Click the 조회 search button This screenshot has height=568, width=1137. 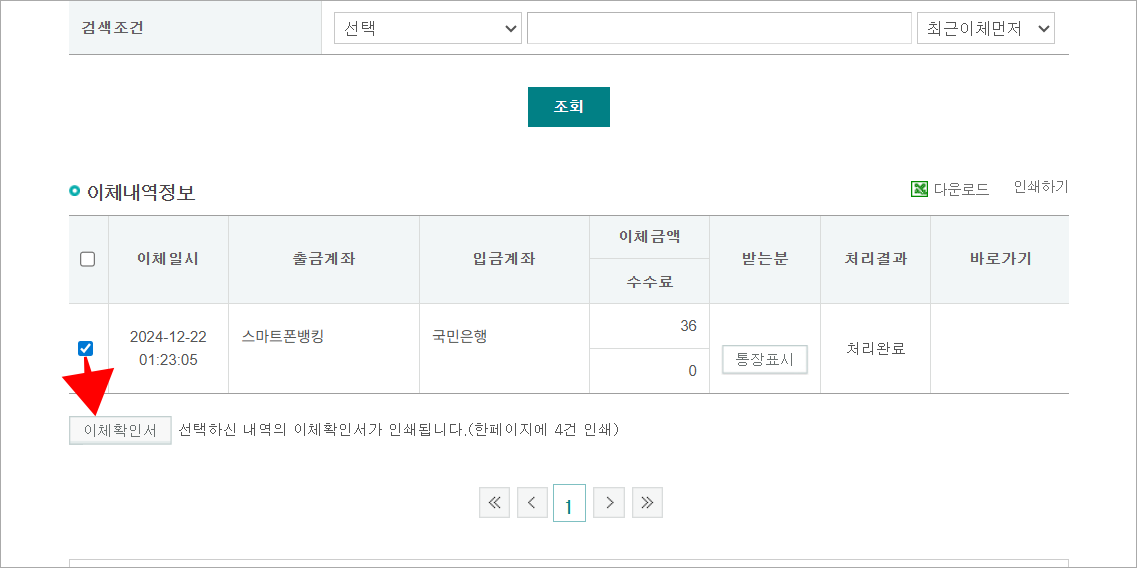coord(568,107)
